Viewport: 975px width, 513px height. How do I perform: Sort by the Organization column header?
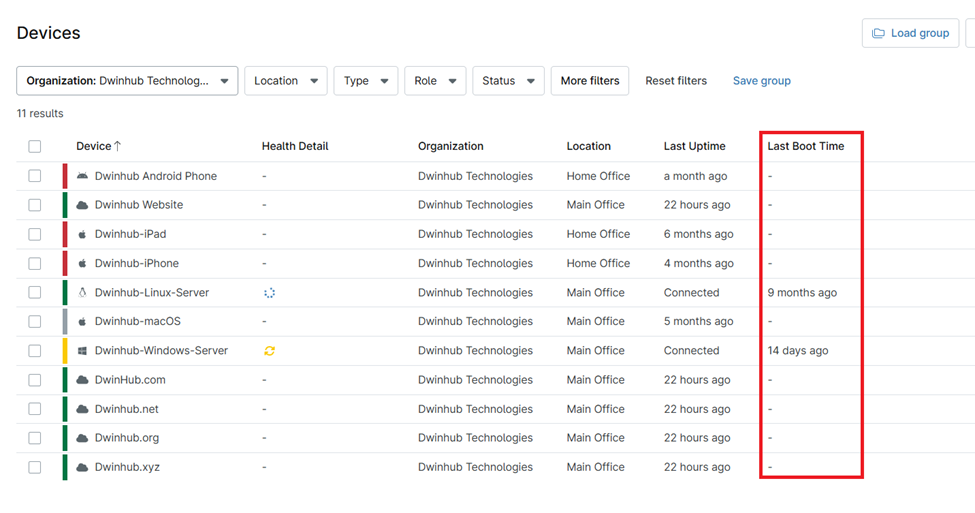click(x=451, y=146)
